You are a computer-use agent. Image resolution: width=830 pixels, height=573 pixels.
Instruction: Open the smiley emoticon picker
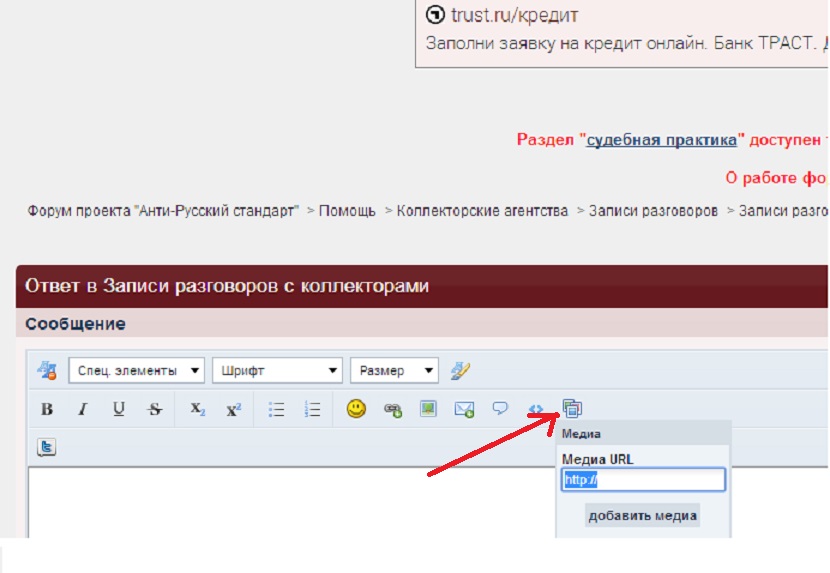[x=356, y=409]
